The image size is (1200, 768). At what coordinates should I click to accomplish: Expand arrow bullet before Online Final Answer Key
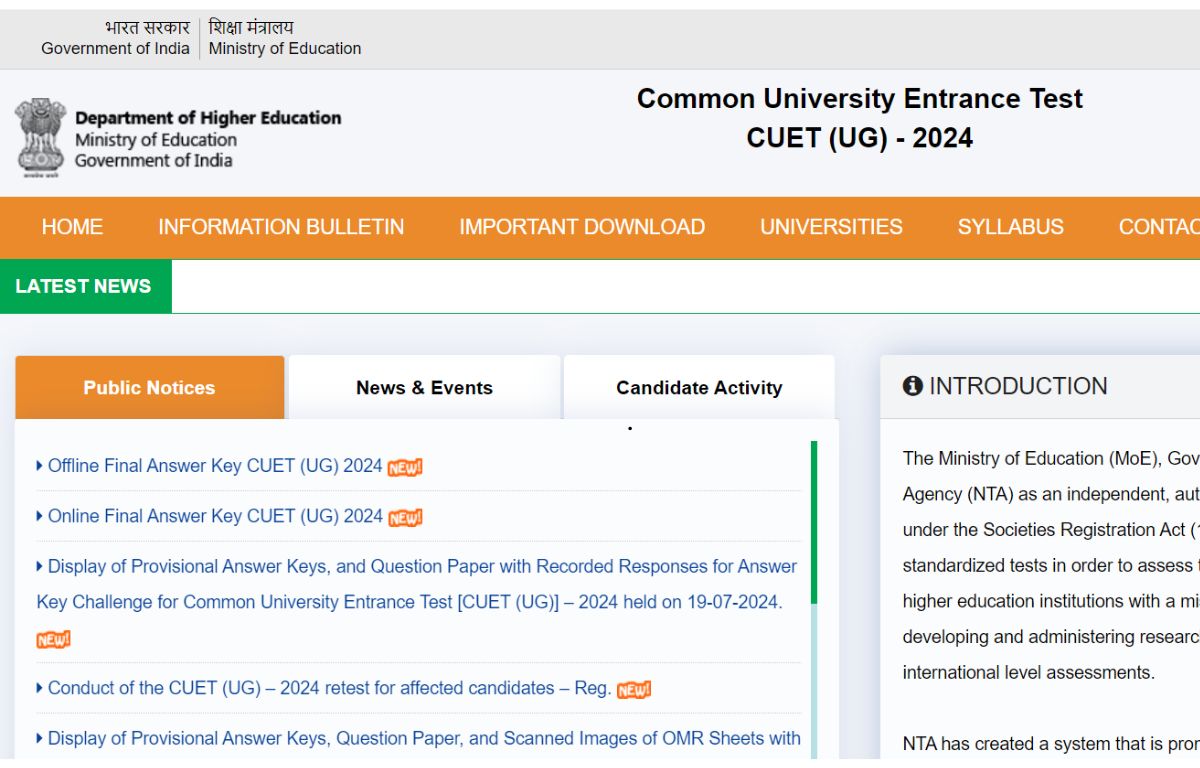point(40,516)
